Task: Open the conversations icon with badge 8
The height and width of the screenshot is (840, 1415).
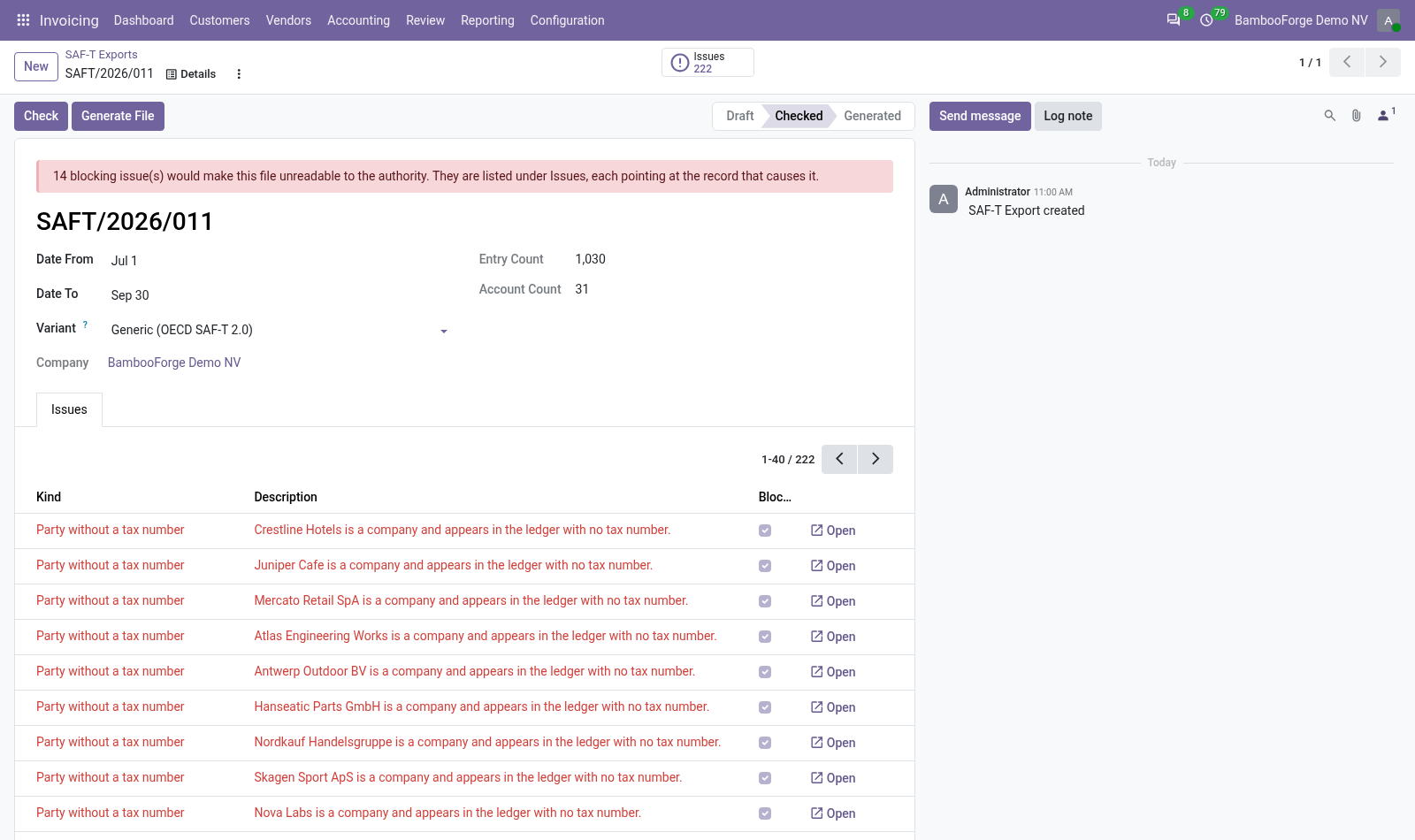Action: (x=1174, y=19)
